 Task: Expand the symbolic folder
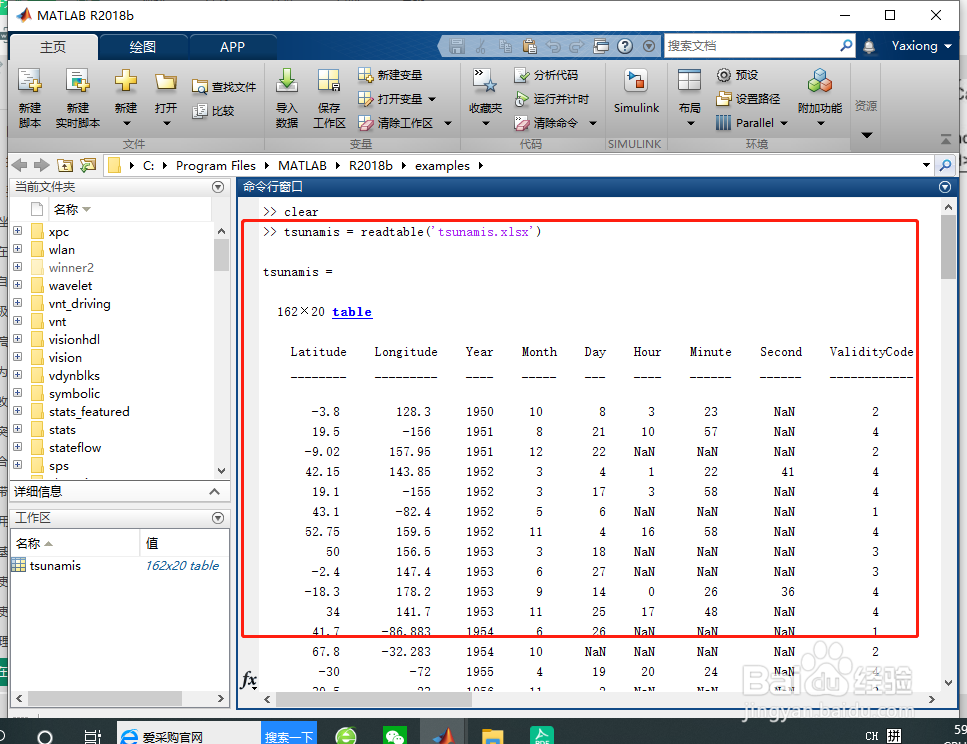[17, 392]
